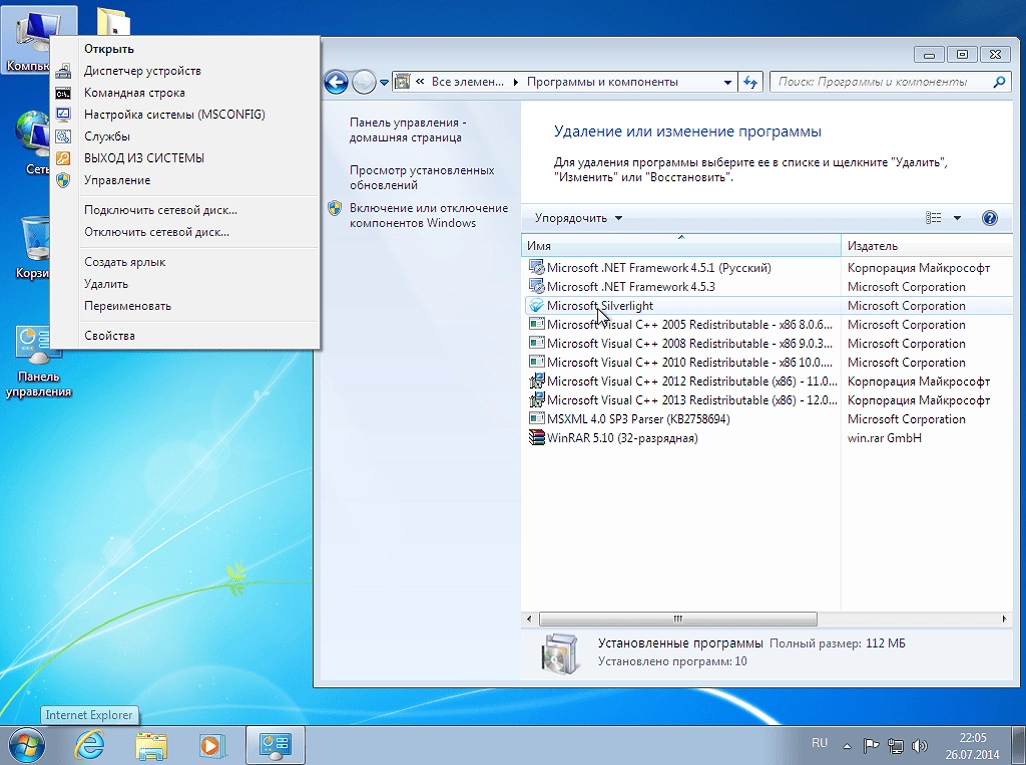Image resolution: width=1026 pixels, height=765 pixels.
Task: Select Управление in context menu
Action: click(185, 180)
